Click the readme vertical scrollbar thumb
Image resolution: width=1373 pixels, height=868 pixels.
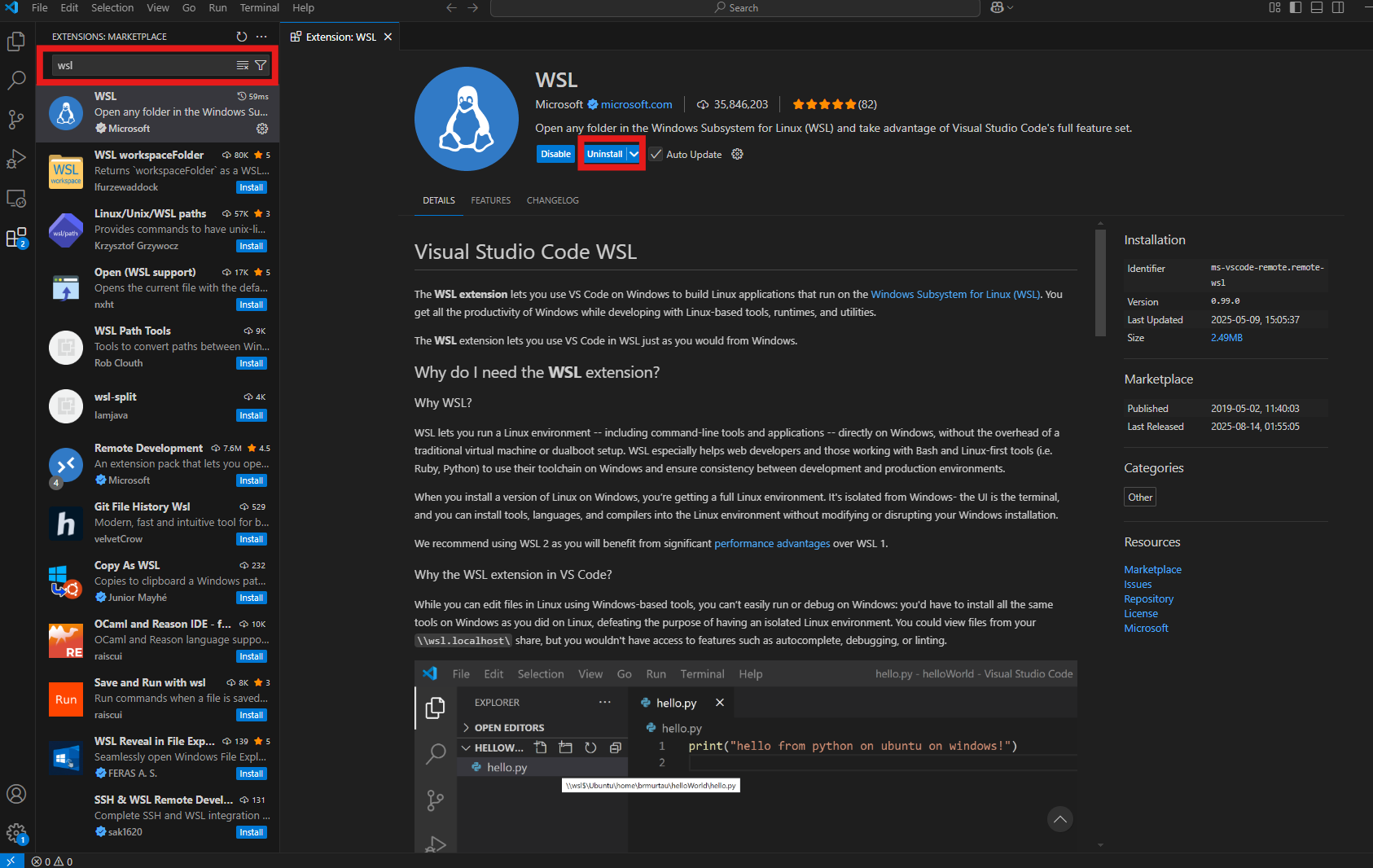pos(1100,283)
